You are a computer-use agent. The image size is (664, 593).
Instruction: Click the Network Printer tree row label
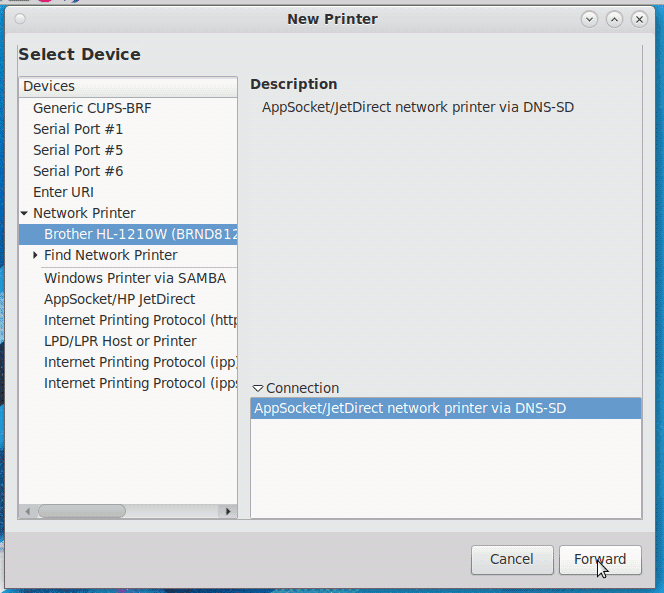click(x=84, y=213)
